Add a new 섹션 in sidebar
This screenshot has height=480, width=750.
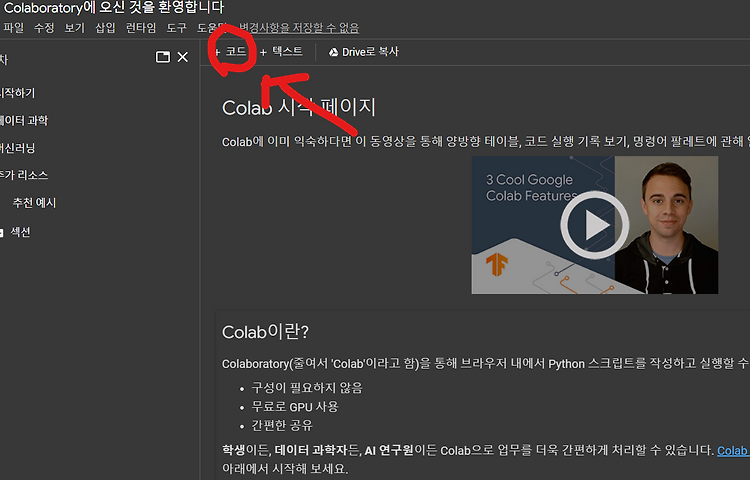pyautogui.click(x=15, y=232)
